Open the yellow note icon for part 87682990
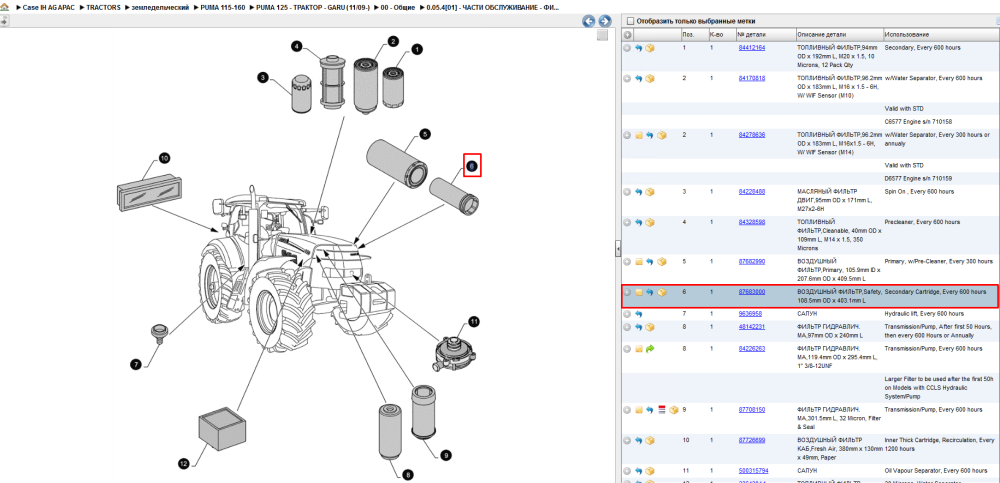 pyautogui.click(x=638, y=262)
